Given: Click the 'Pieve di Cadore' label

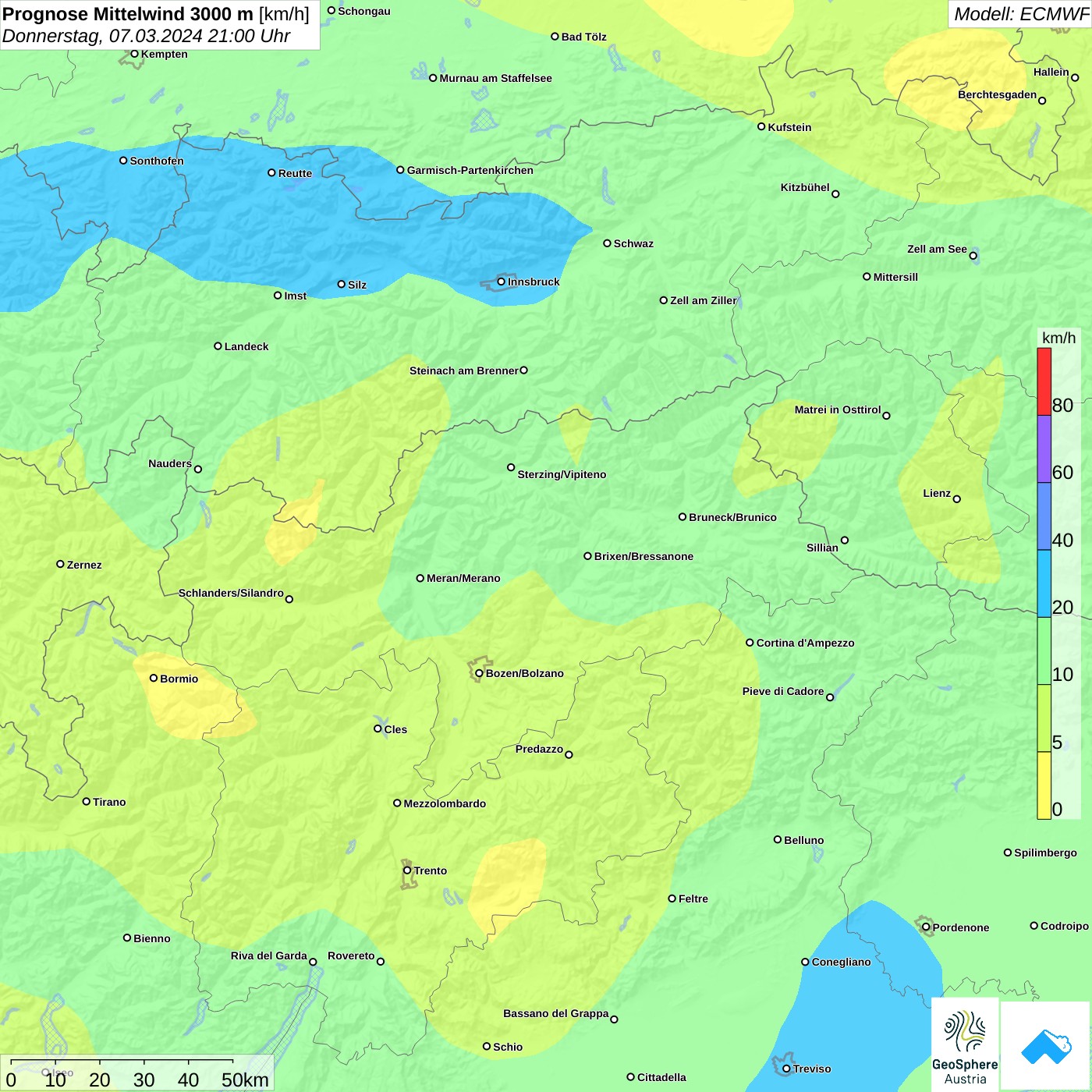Looking at the screenshot, I should pyautogui.click(x=783, y=691).
